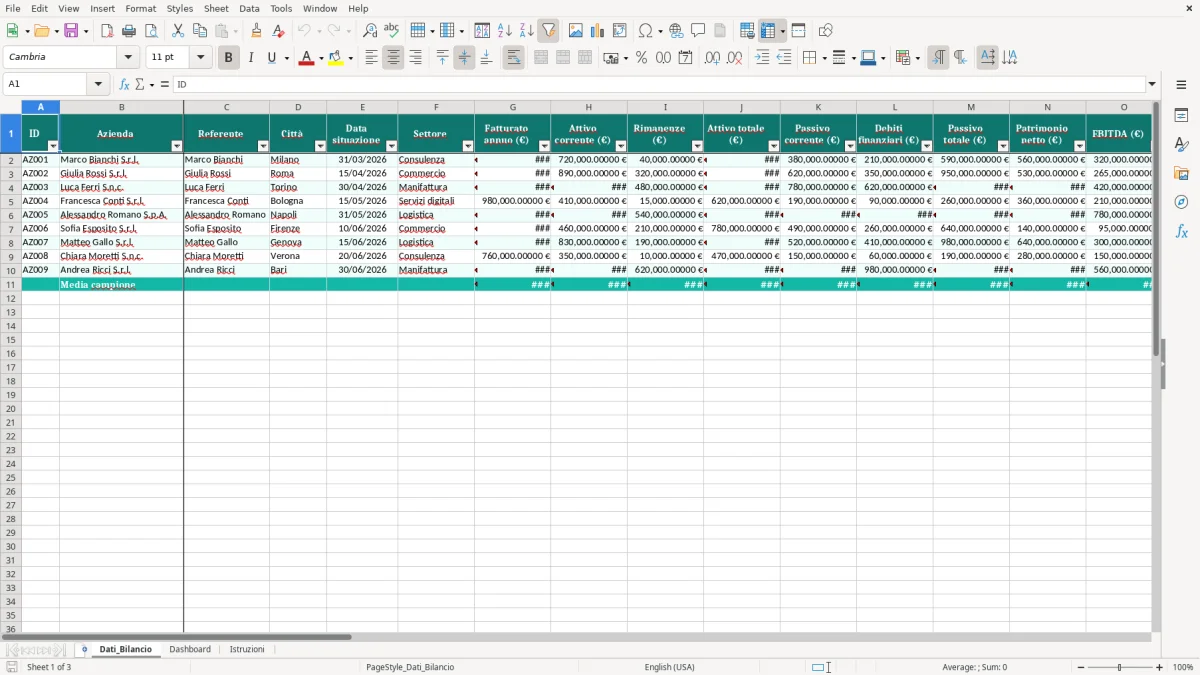Apply yellow background highlight color
1200x675 pixels.
pyautogui.click(x=336, y=58)
